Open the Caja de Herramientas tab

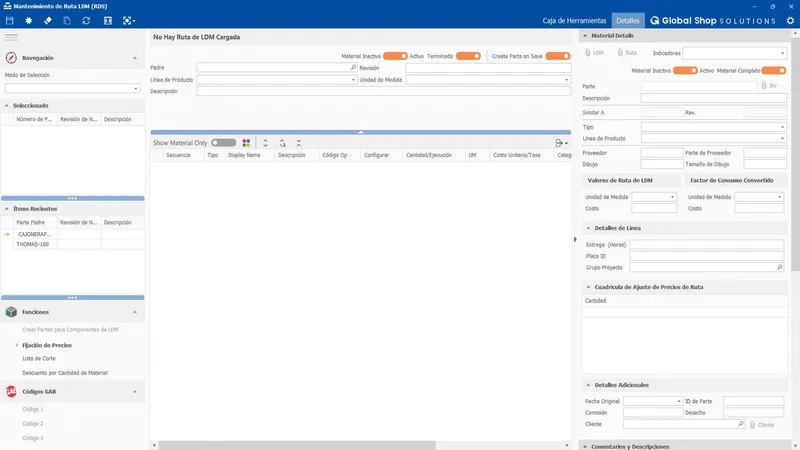[574, 21]
